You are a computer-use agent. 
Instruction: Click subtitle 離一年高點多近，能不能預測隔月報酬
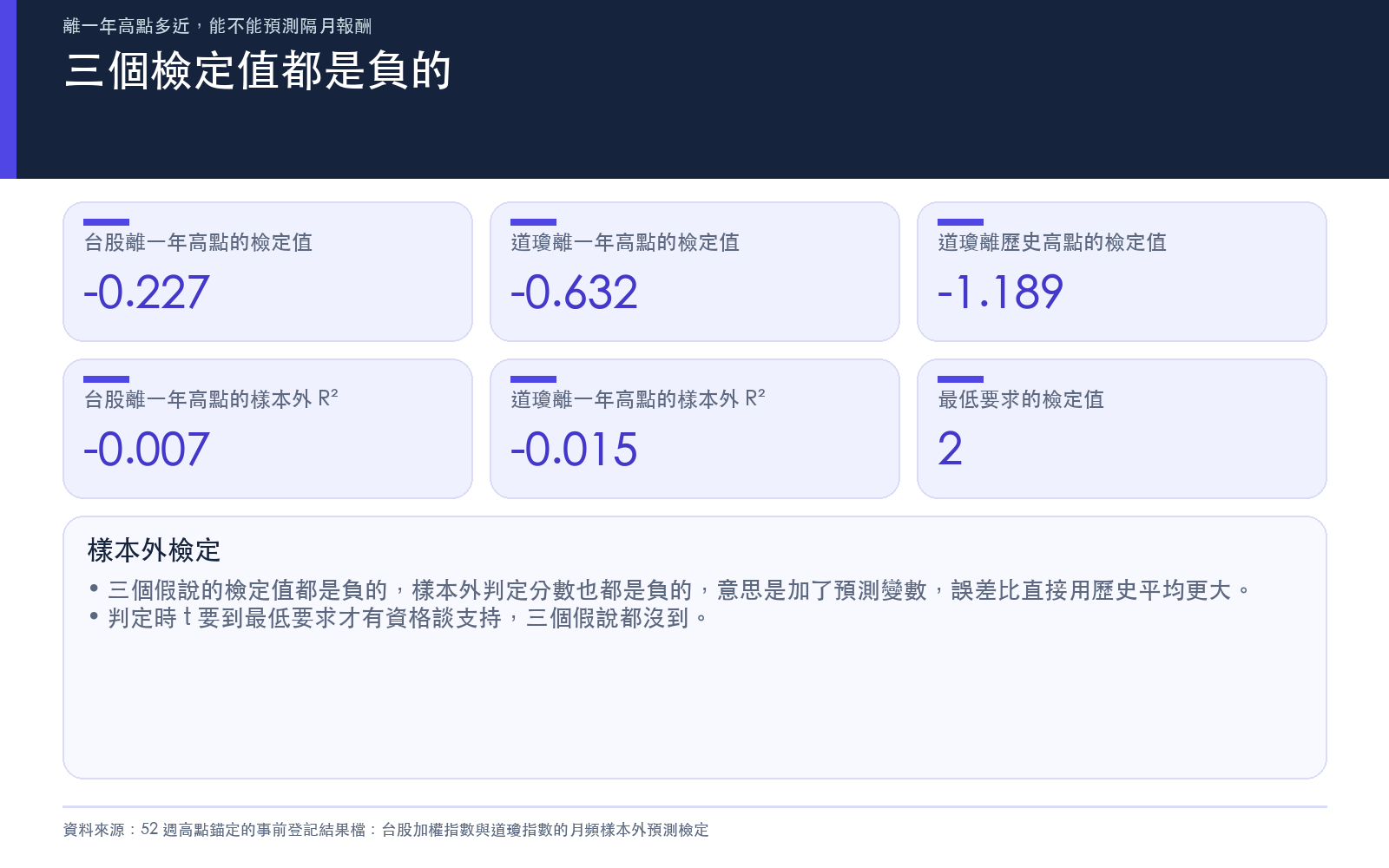(x=217, y=26)
